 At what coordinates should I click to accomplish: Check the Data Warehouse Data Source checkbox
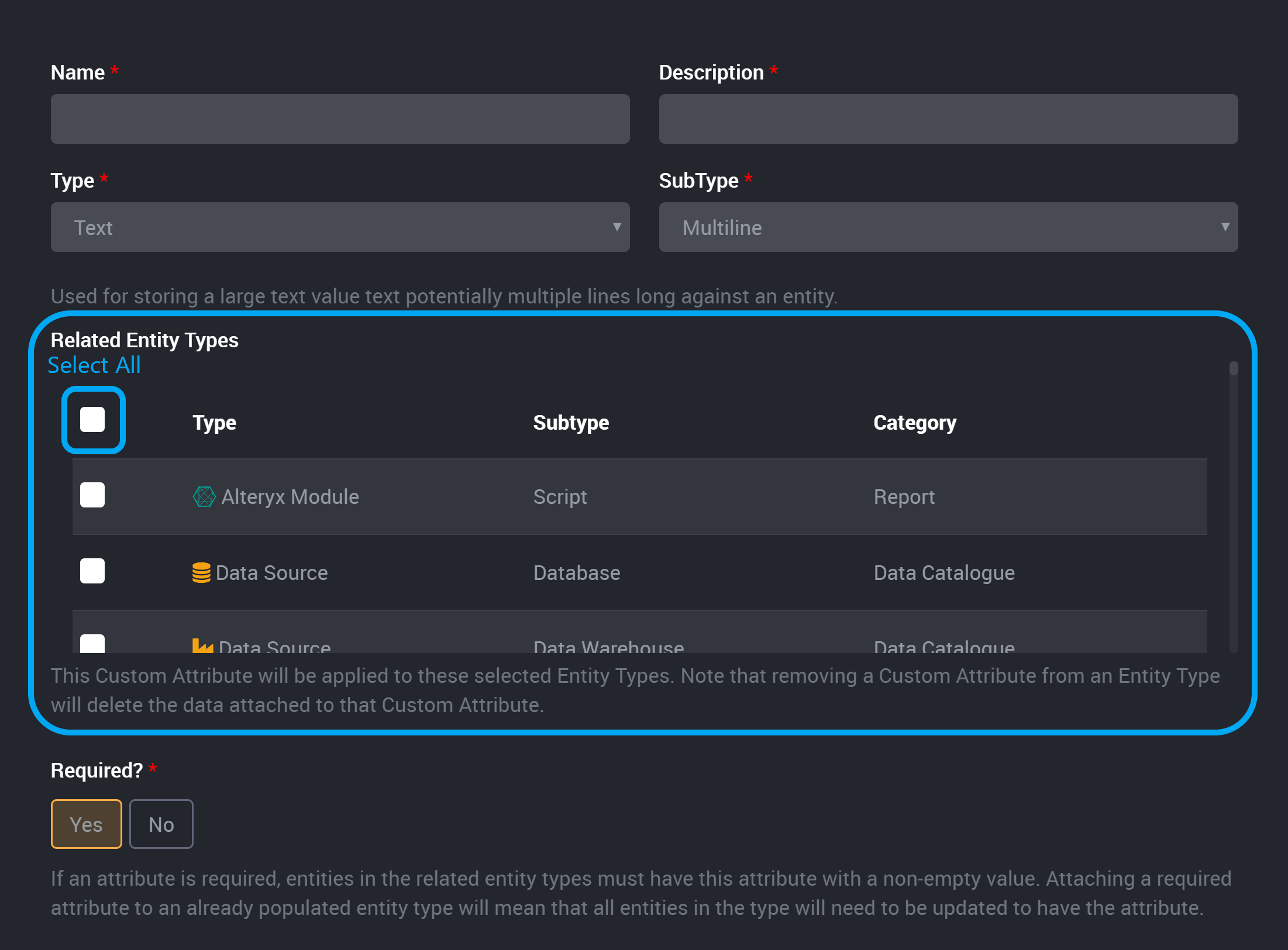point(92,645)
